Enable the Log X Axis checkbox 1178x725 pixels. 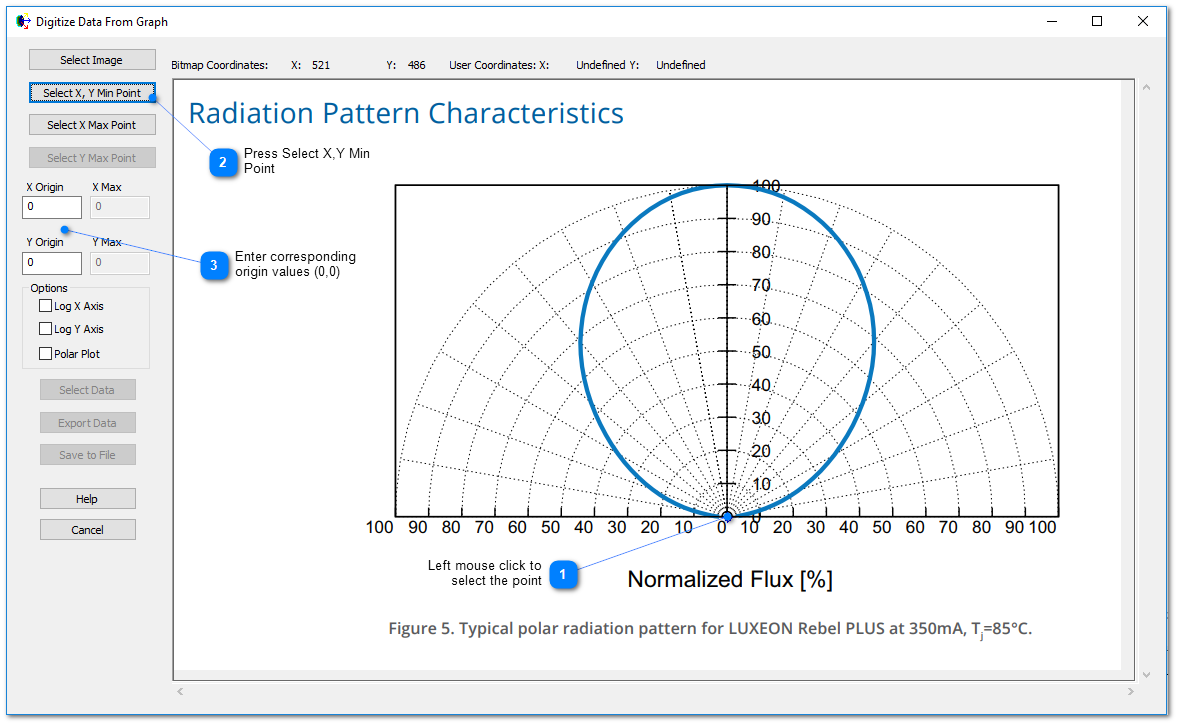[46, 306]
